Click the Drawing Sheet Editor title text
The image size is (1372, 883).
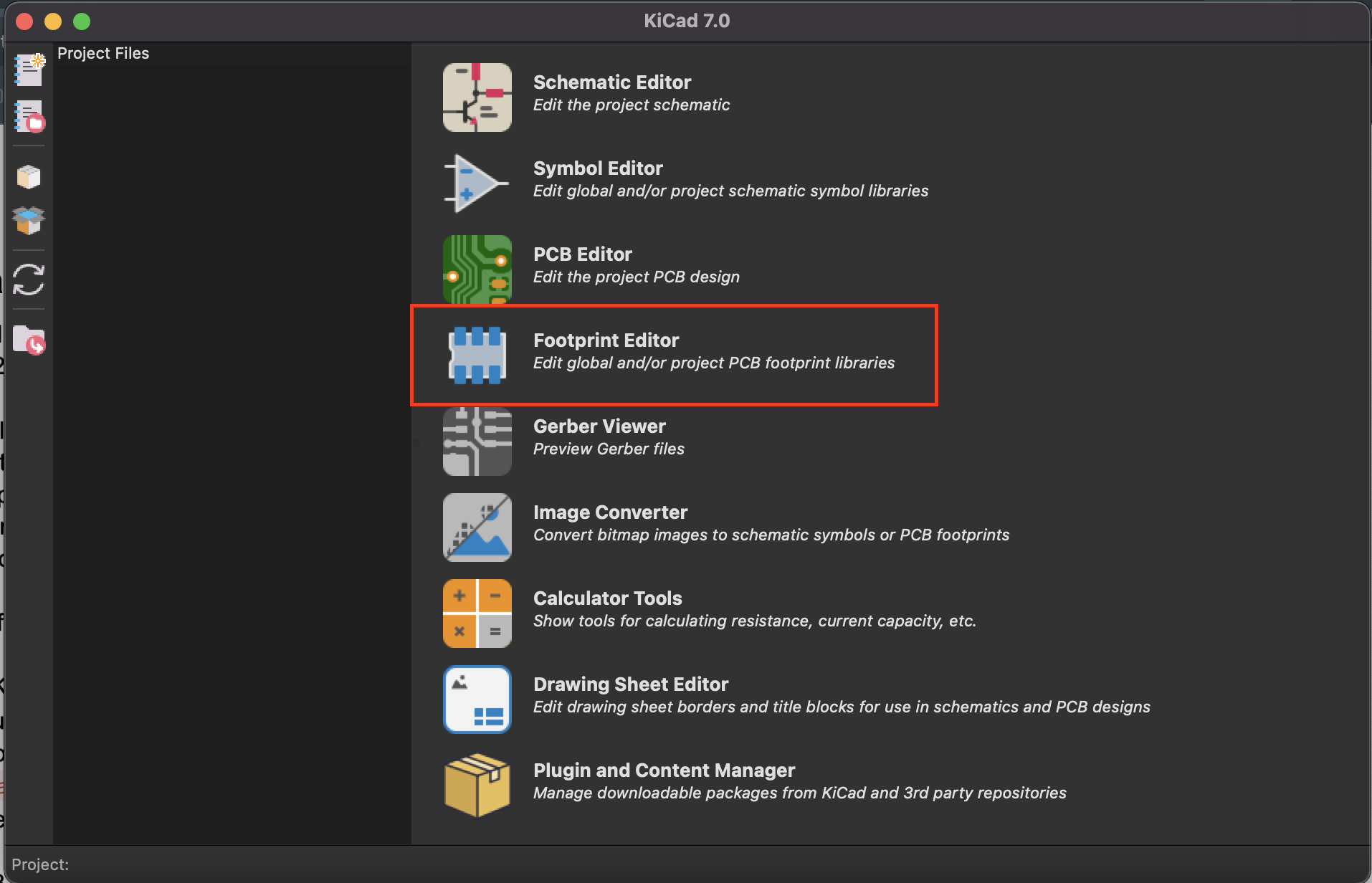[x=631, y=684]
